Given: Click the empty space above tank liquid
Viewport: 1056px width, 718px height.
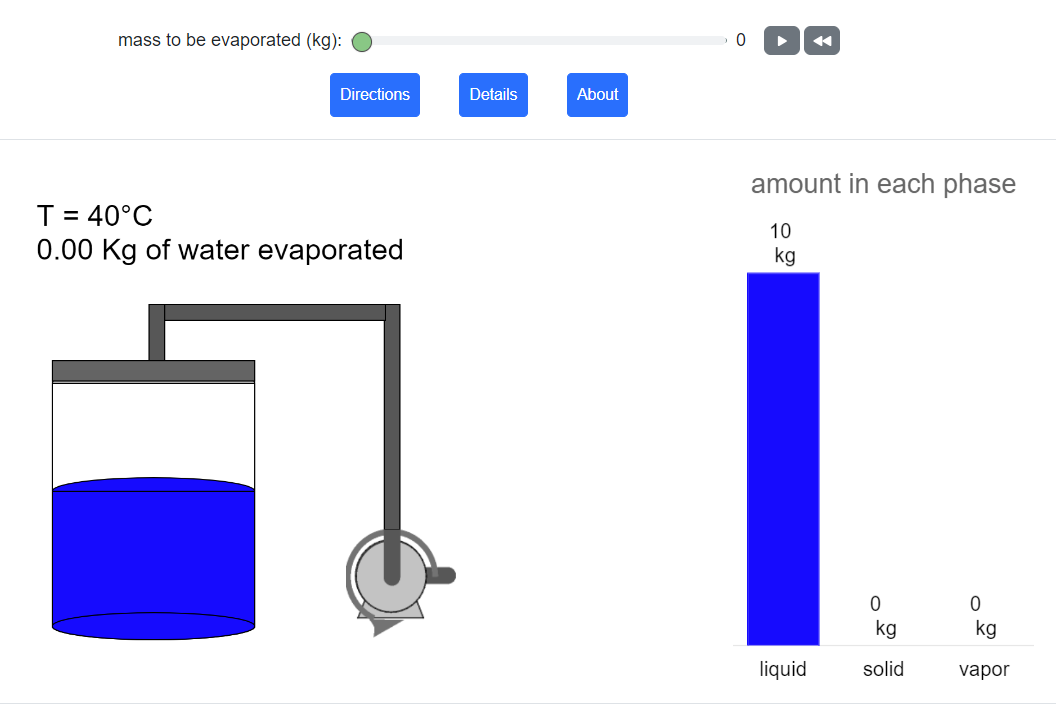Looking at the screenshot, I should 153,432.
